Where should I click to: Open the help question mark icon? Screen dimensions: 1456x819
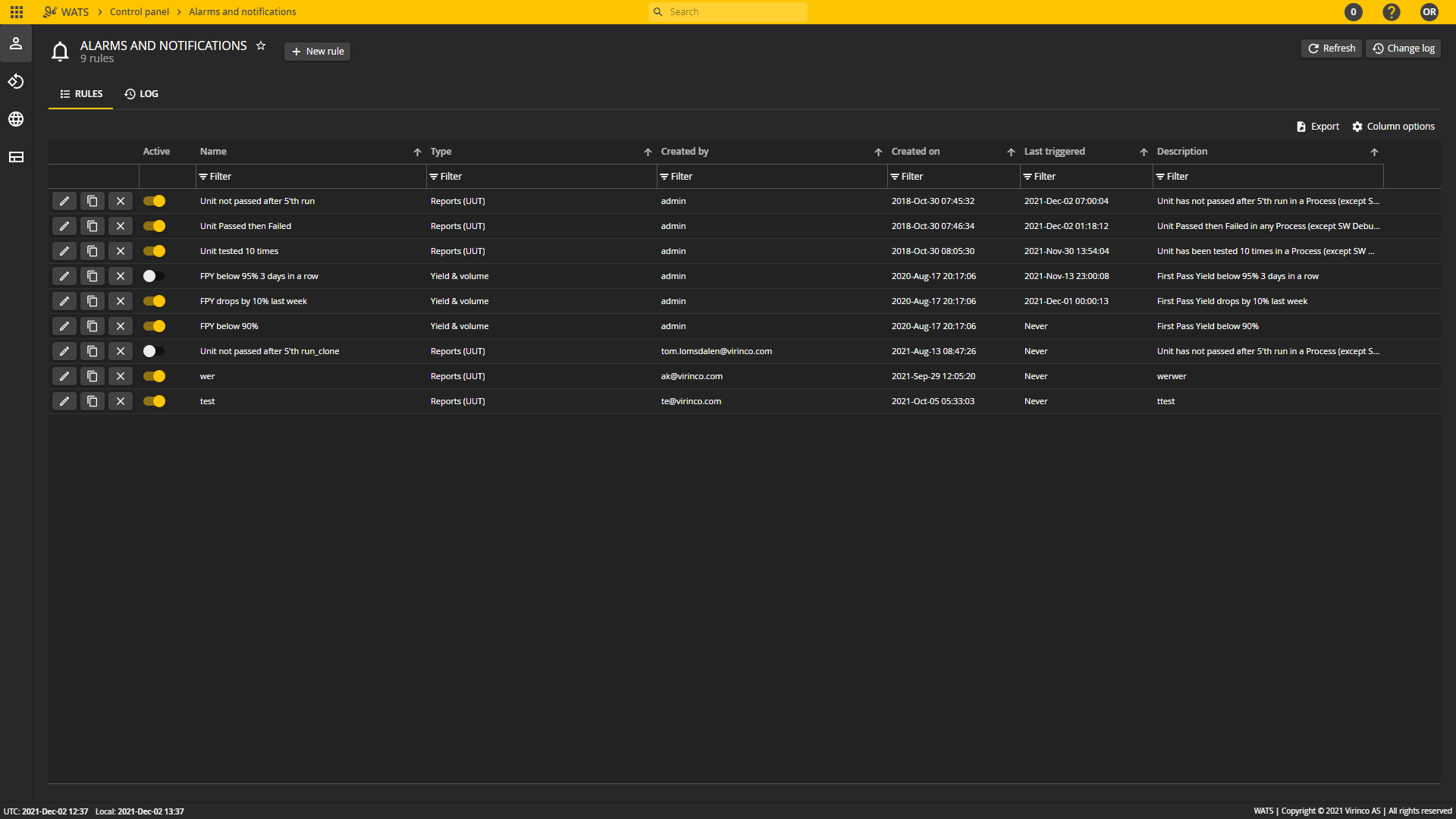pos(1391,12)
